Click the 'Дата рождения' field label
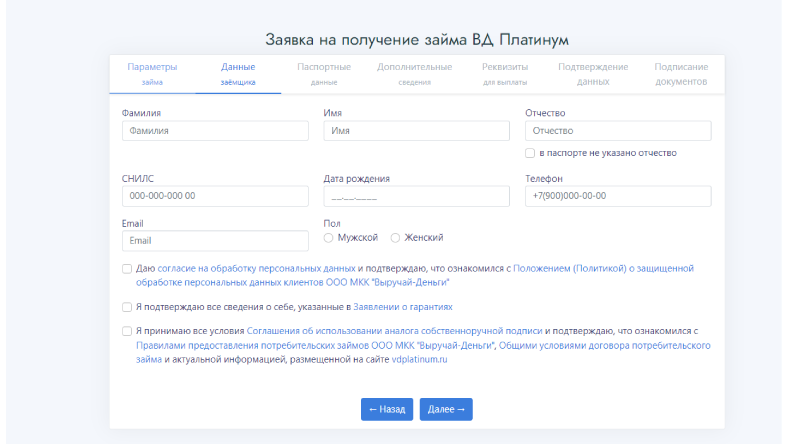Screen dimensions: 788x444 click(356, 179)
